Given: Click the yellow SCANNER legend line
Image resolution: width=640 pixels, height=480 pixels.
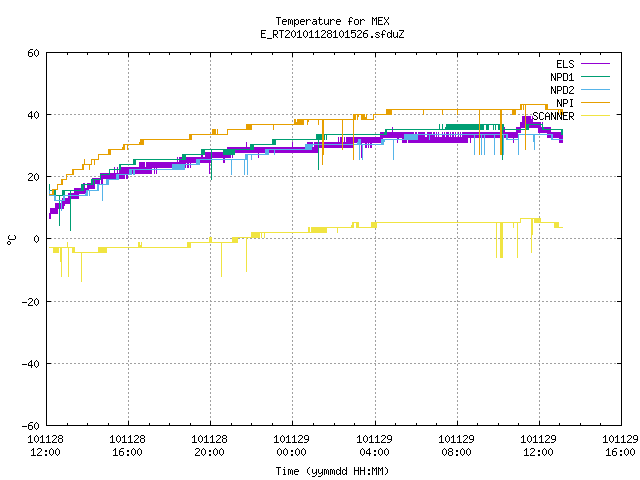Looking at the screenshot, I should (x=595, y=116).
